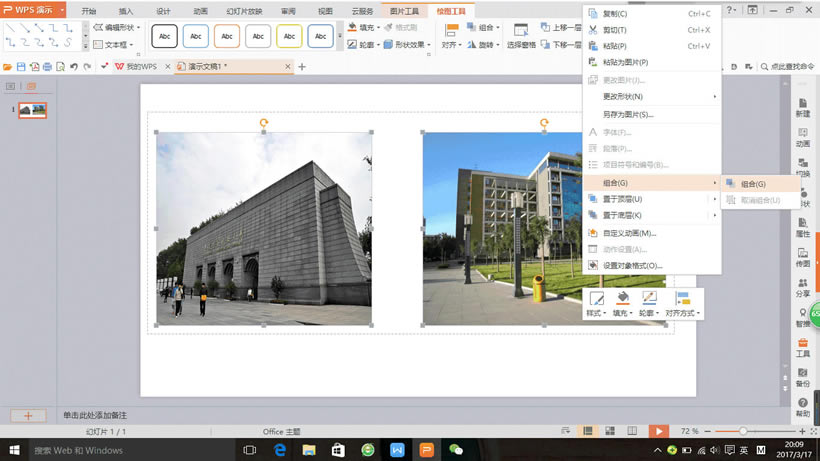Click the Save icon in quick access bar
The height and width of the screenshot is (461, 820).
click(x=21, y=67)
